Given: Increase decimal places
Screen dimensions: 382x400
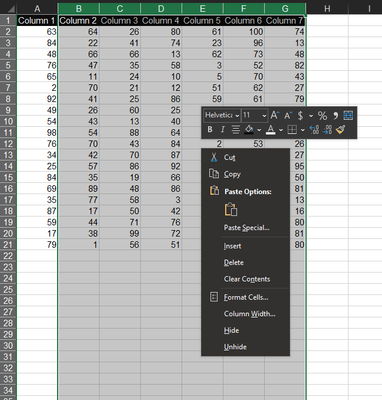Looking at the screenshot, I should pyautogui.click(x=314, y=129).
